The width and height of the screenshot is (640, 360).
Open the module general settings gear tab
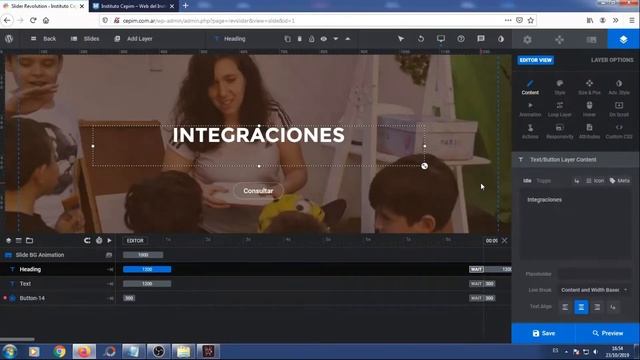tap(527, 39)
